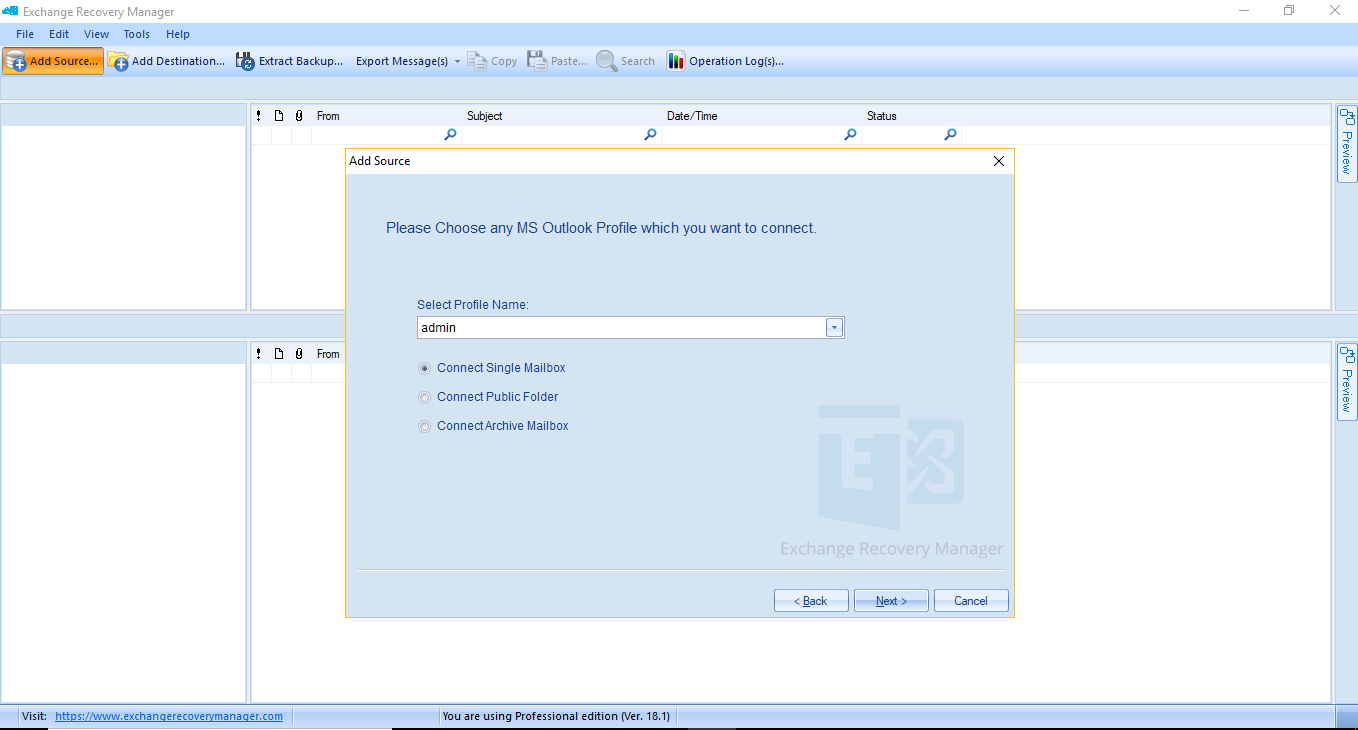The width and height of the screenshot is (1358, 730).
Task: Select Connect Public Folder option
Action: point(488,397)
